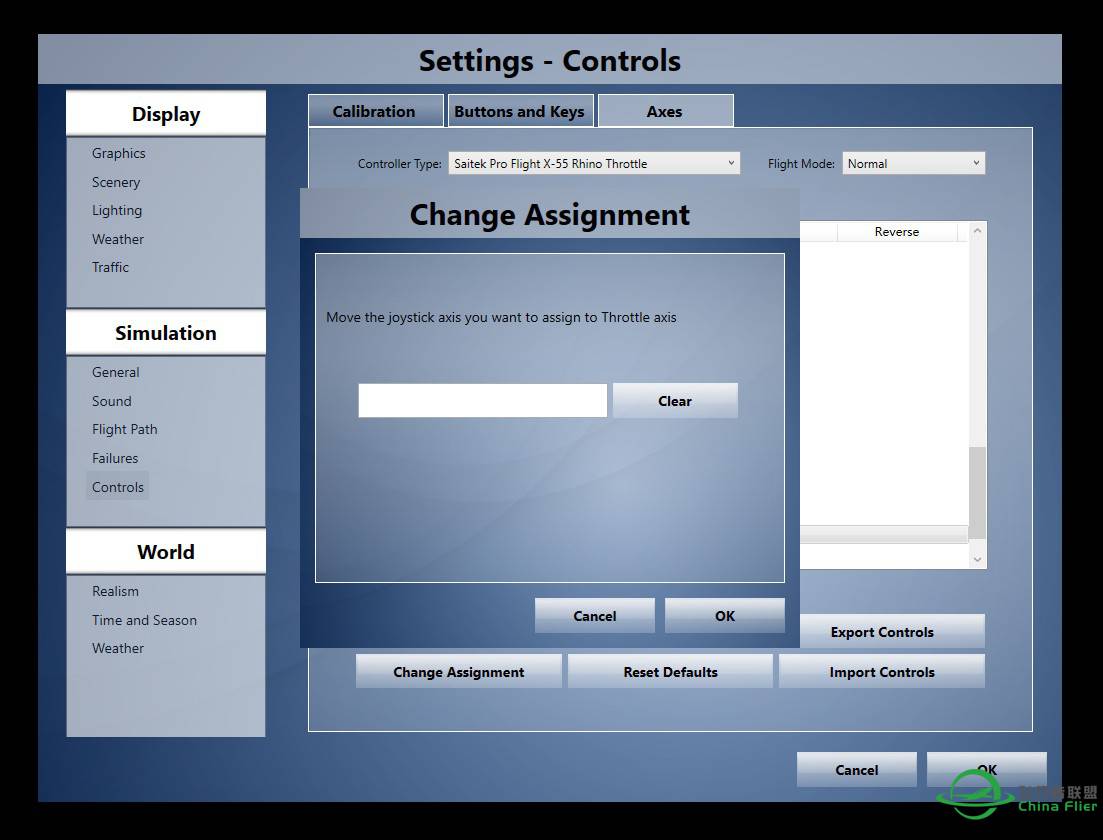This screenshot has width=1103, height=840.
Task: Cancel the Change Assignment dialog
Action: tap(595, 616)
